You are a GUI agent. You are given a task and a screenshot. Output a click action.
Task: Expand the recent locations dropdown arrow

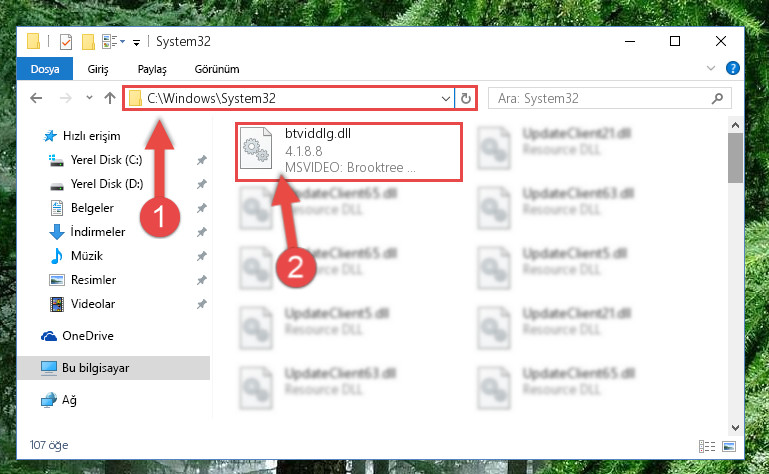89,98
